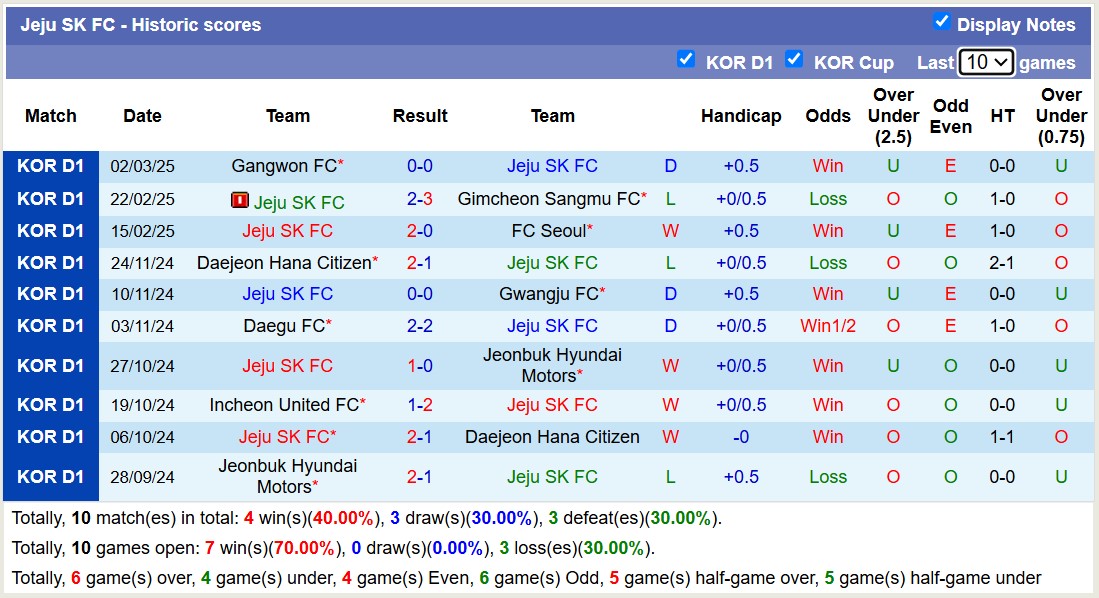1099x598 pixels.
Task: Click the Handicap column header
Action: click(x=741, y=116)
